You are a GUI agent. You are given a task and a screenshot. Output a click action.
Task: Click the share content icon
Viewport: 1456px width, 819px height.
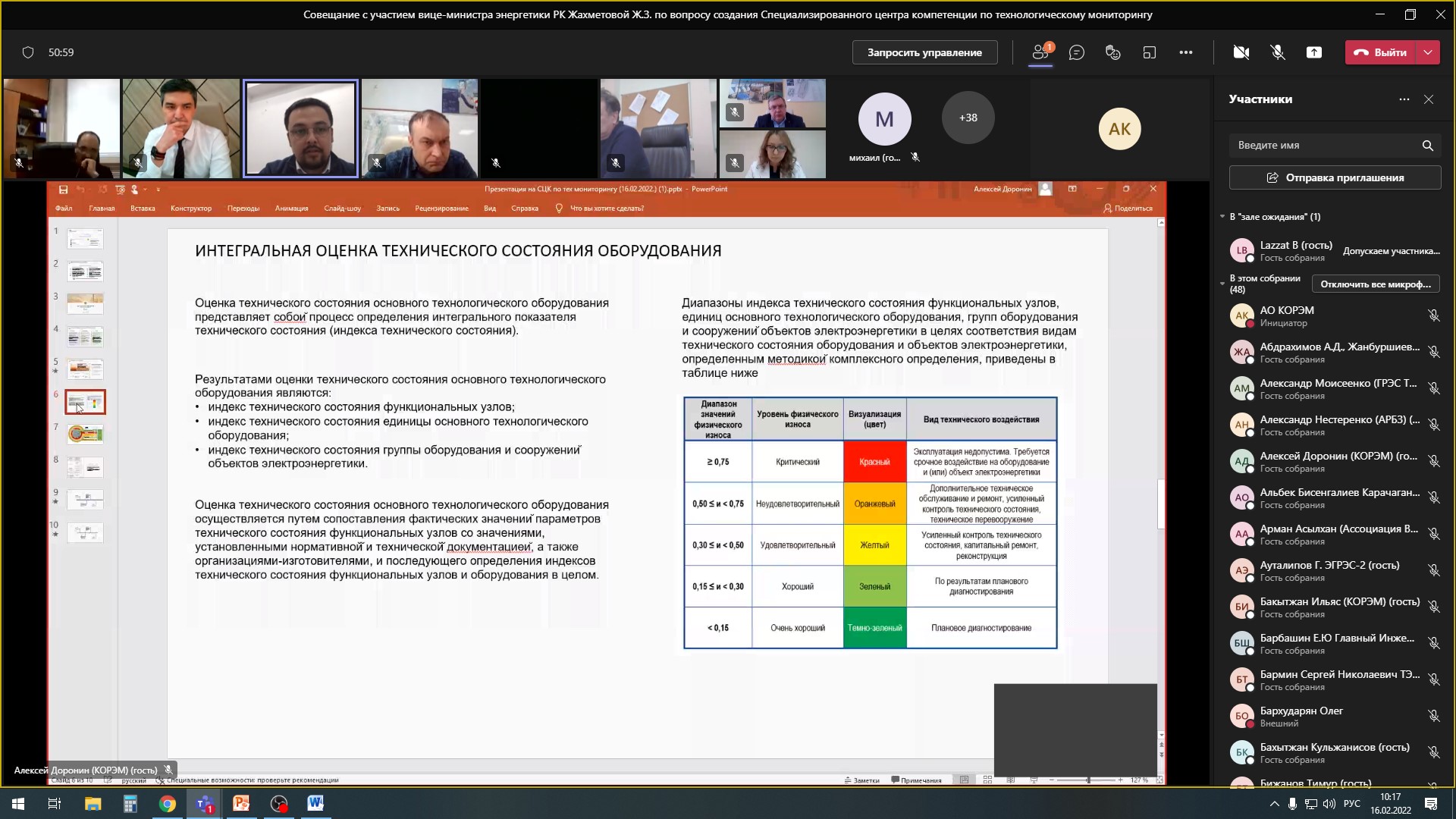pos(1314,52)
